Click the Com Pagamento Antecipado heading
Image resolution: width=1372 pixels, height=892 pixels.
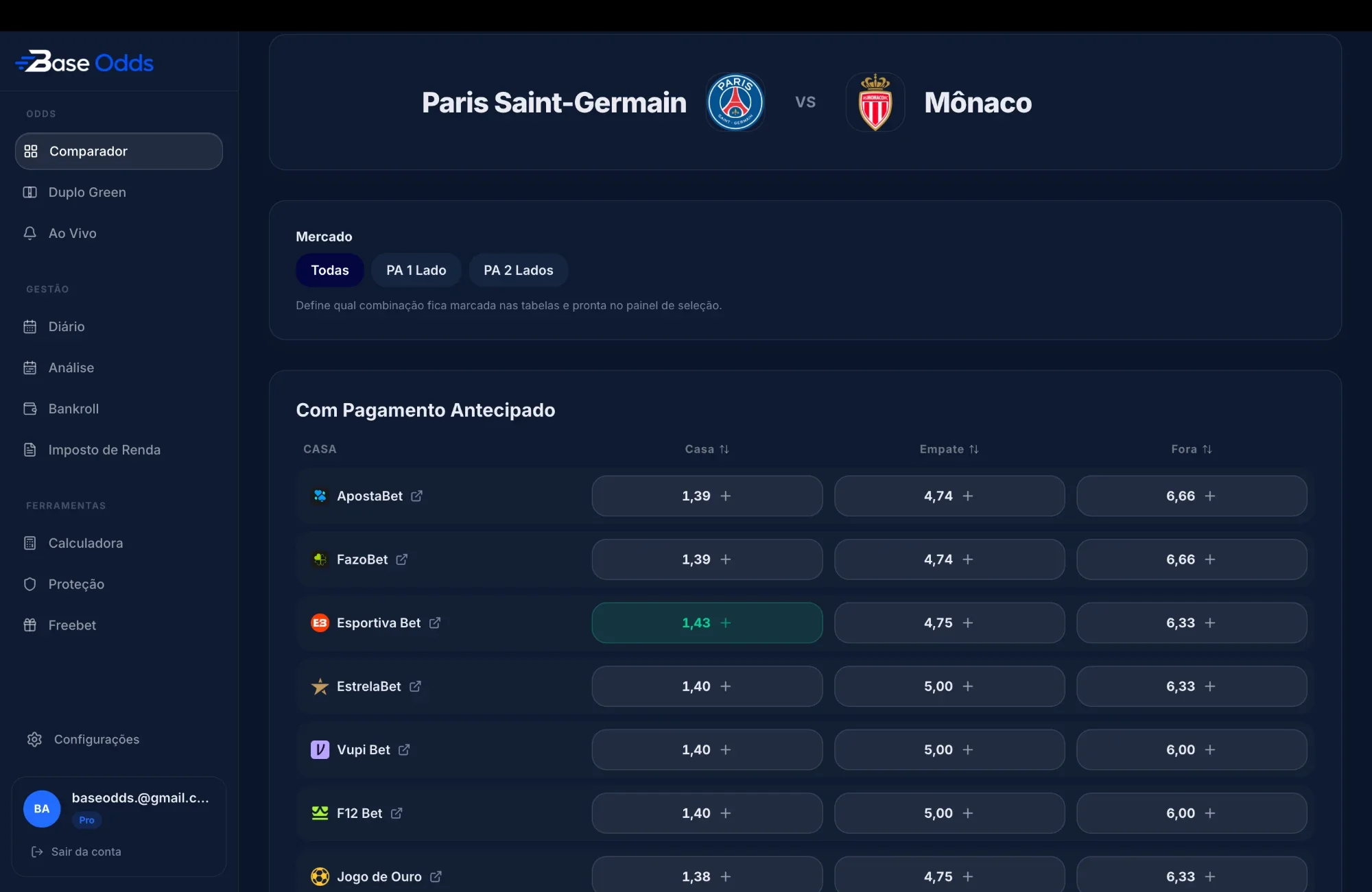tap(425, 410)
